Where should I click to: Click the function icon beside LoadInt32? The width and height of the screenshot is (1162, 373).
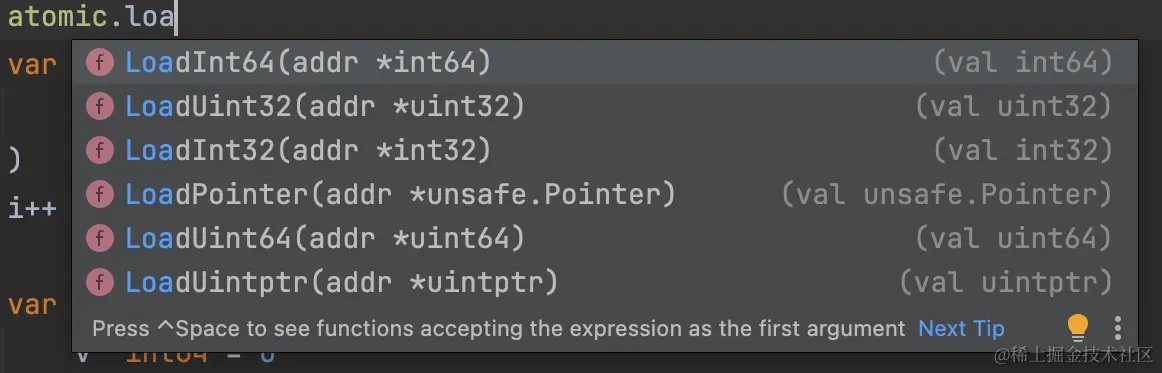tap(100, 151)
